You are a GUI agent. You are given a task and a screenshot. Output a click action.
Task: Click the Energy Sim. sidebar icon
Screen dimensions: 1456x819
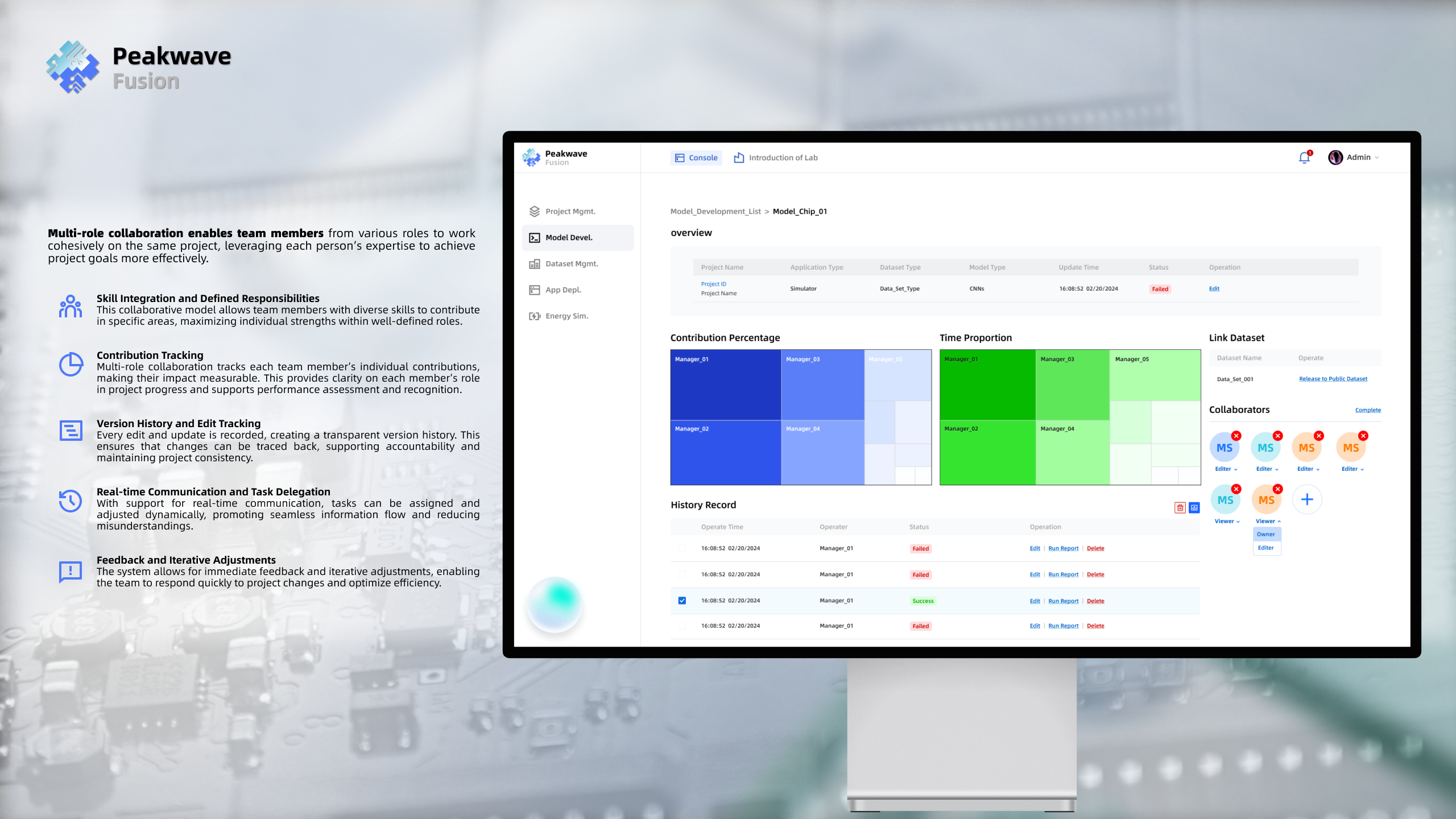535,316
